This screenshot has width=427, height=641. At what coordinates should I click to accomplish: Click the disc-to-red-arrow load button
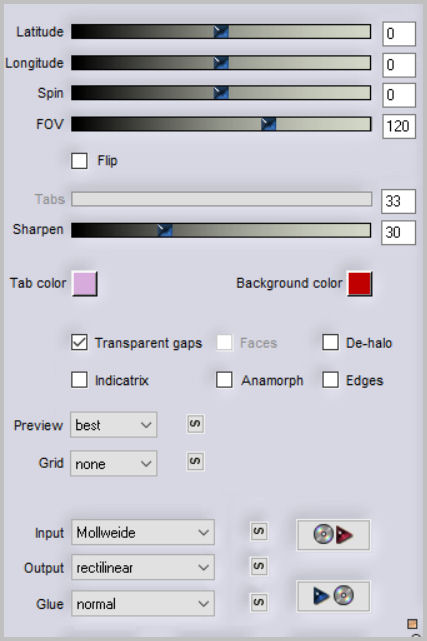333,535
